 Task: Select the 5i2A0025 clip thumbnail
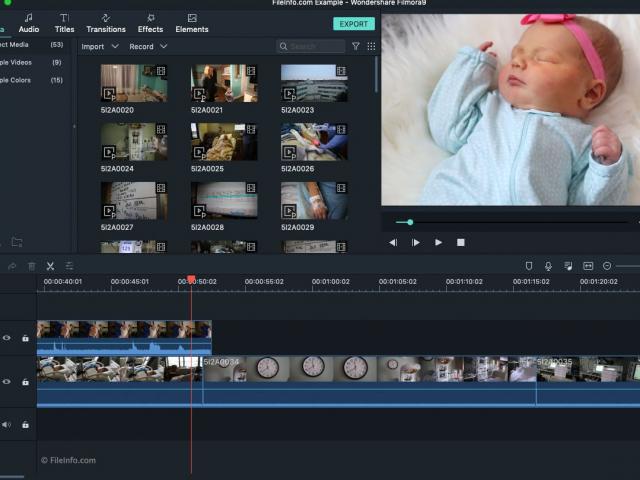(x=224, y=142)
